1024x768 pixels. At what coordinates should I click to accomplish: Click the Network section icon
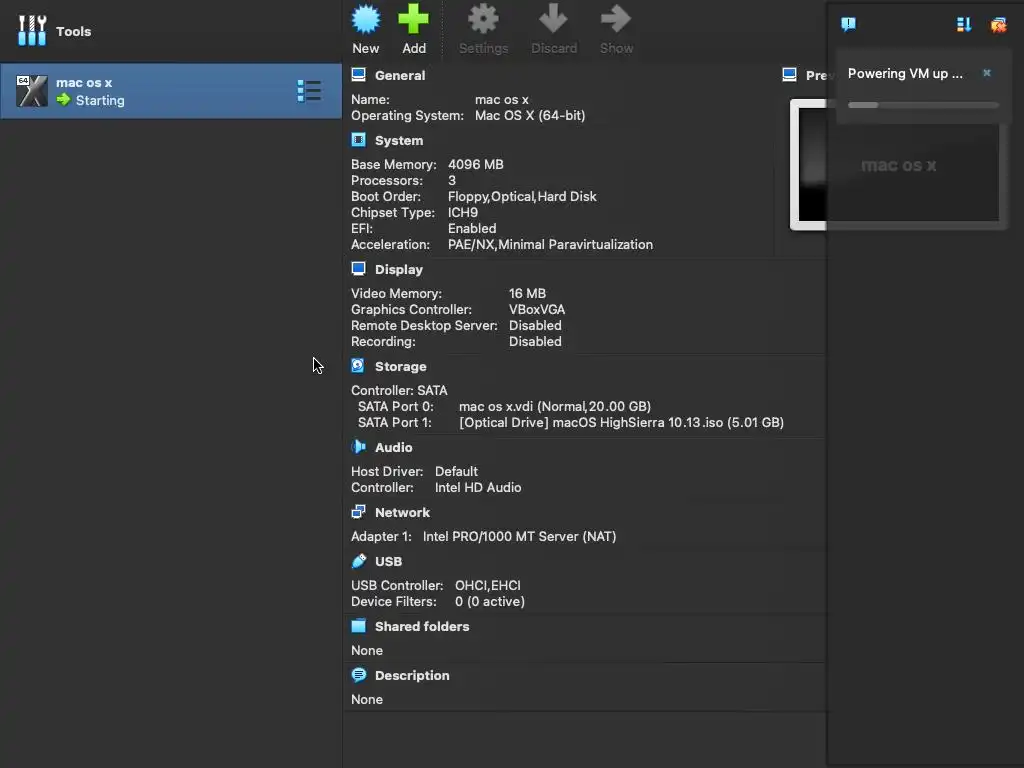coord(359,511)
